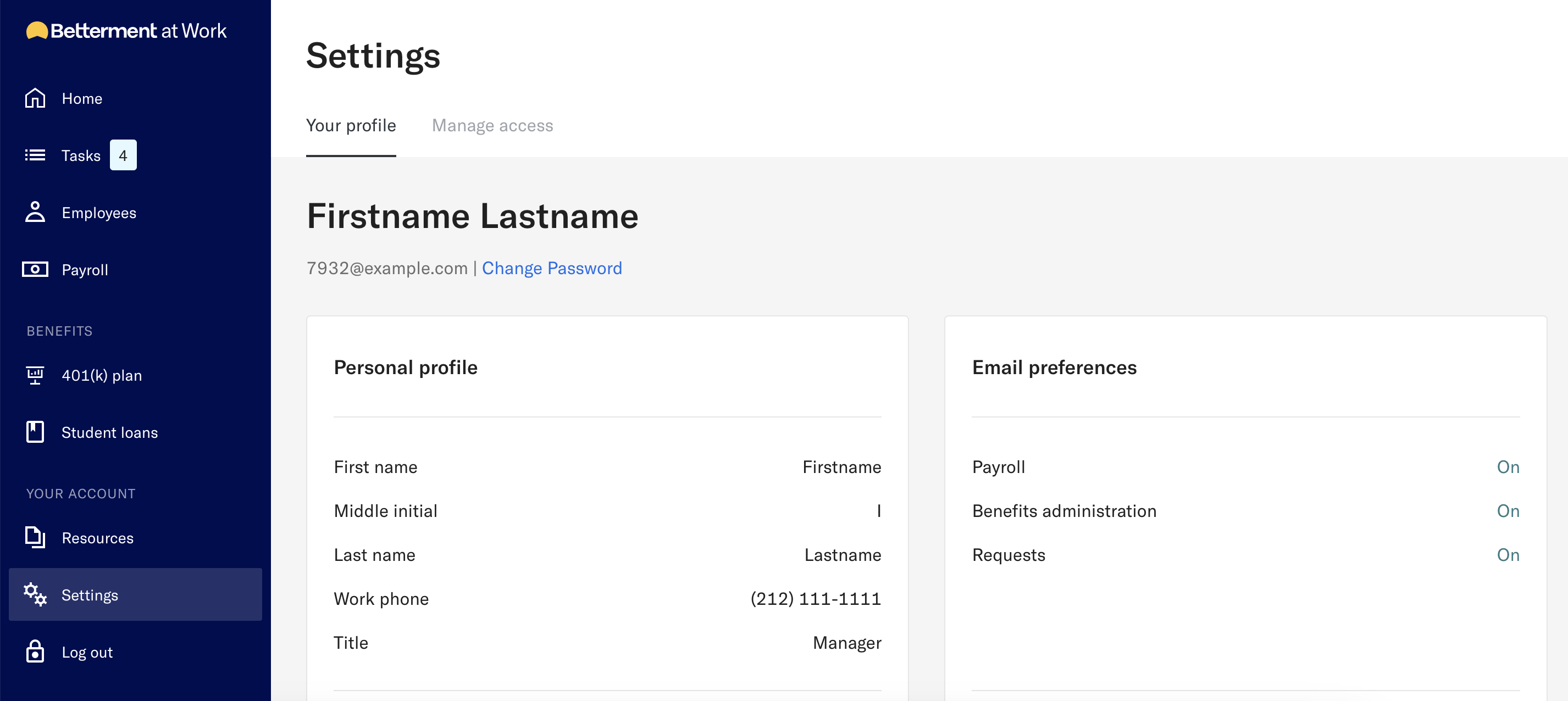The image size is (1568, 701).
Task: Switch to the Manage access tab
Action: tap(492, 125)
